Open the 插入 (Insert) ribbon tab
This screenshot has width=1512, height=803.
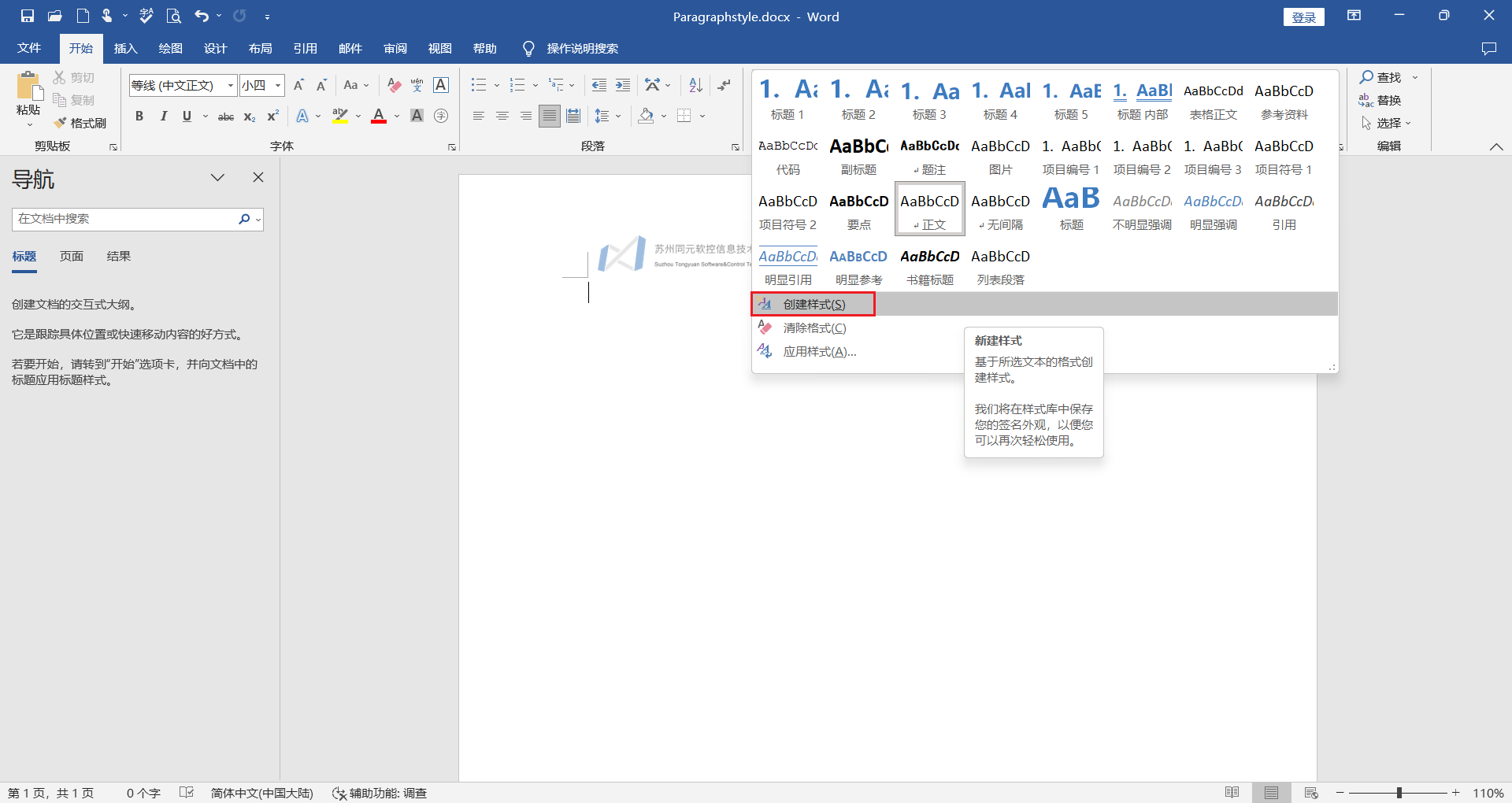click(x=125, y=49)
